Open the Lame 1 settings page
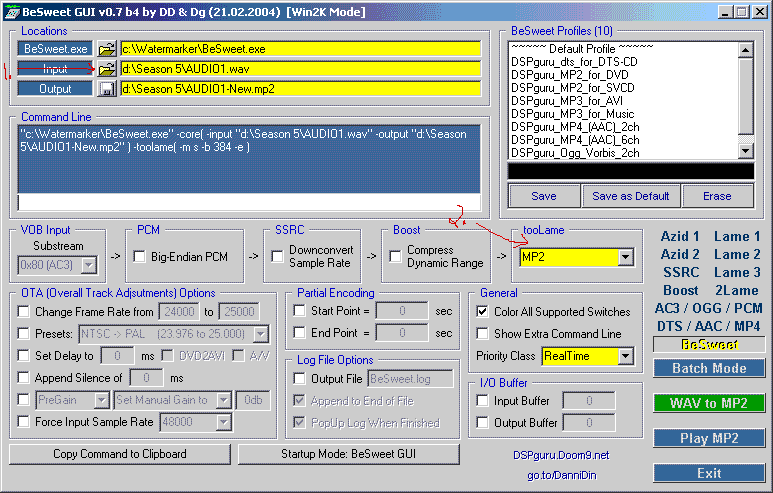The image size is (773, 493). 737,237
